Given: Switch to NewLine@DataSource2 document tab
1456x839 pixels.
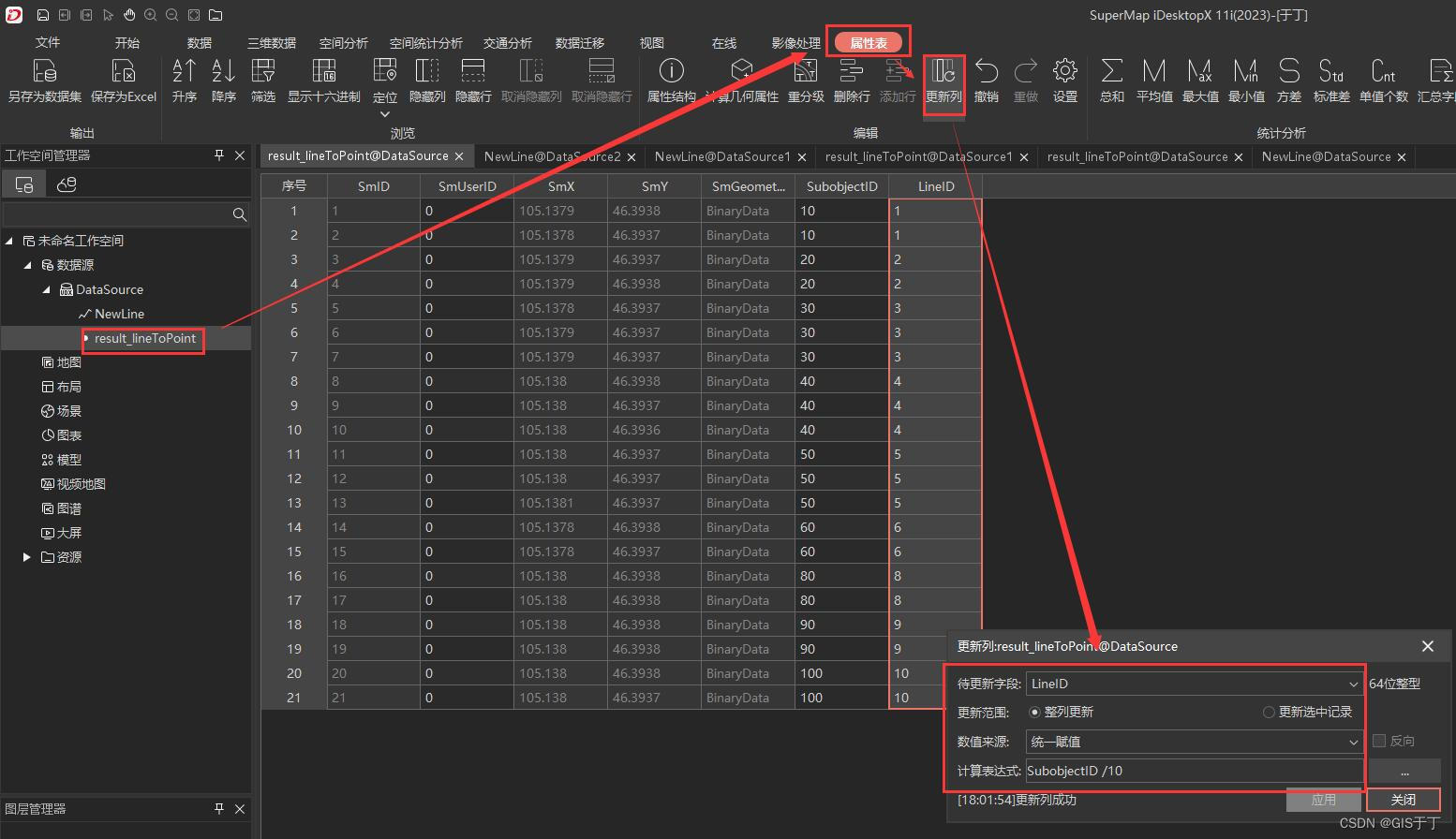Looking at the screenshot, I should (x=553, y=156).
